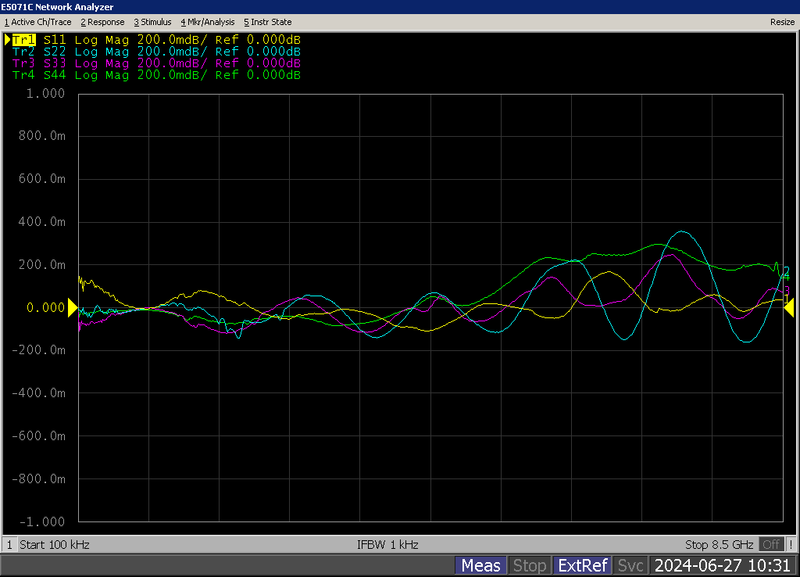Open the Mkr/Analysis menu
The image size is (800, 577).
[207, 21]
